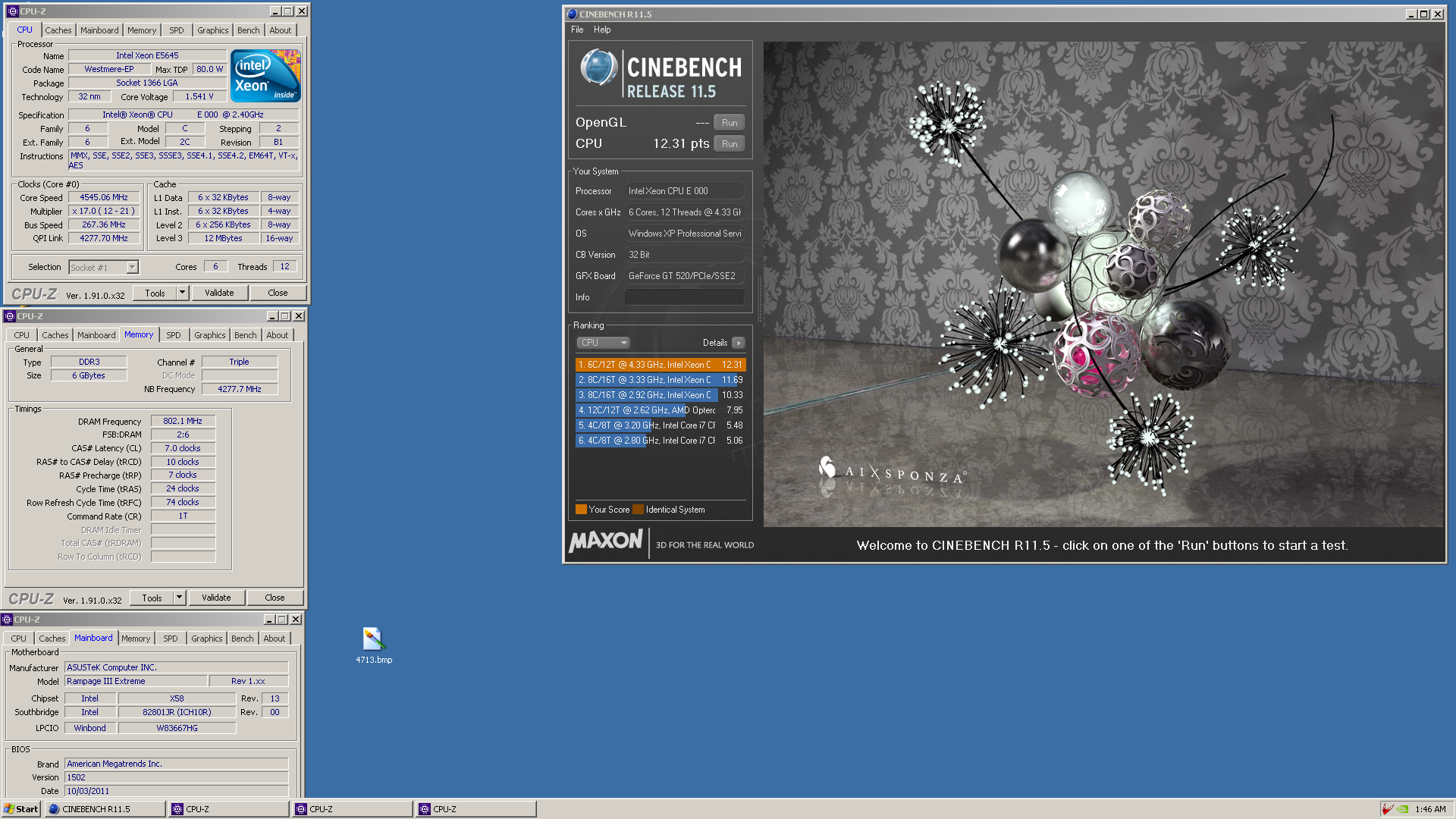Select ranking entry 8C/16T @ 2.92 GHz
Viewport: 1456px width, 819px height.
661,395
